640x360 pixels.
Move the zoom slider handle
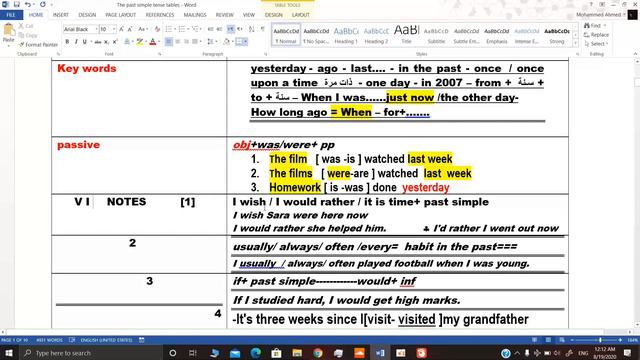click(600, 340)
